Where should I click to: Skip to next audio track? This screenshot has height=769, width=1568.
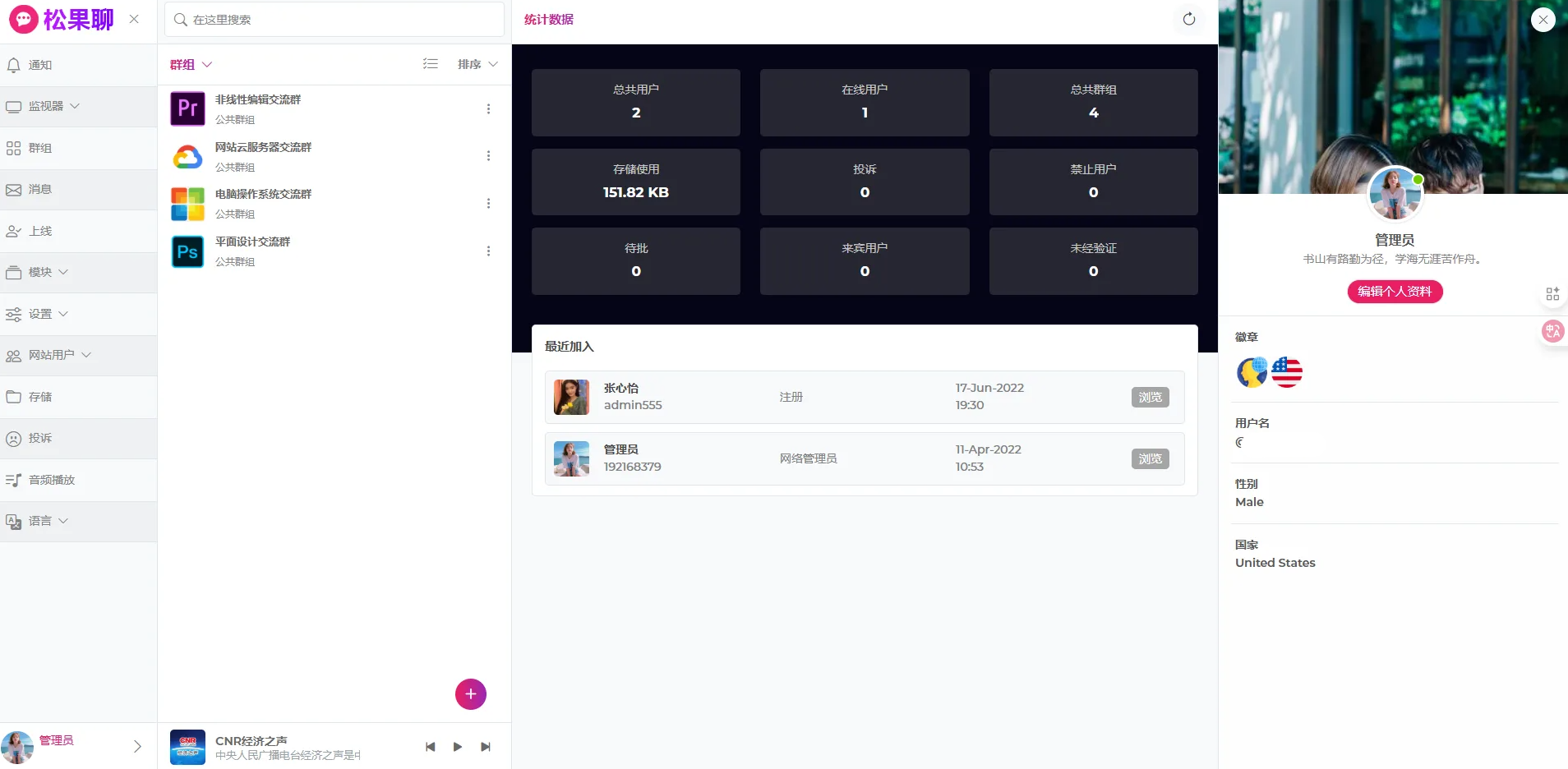(486, 747)
